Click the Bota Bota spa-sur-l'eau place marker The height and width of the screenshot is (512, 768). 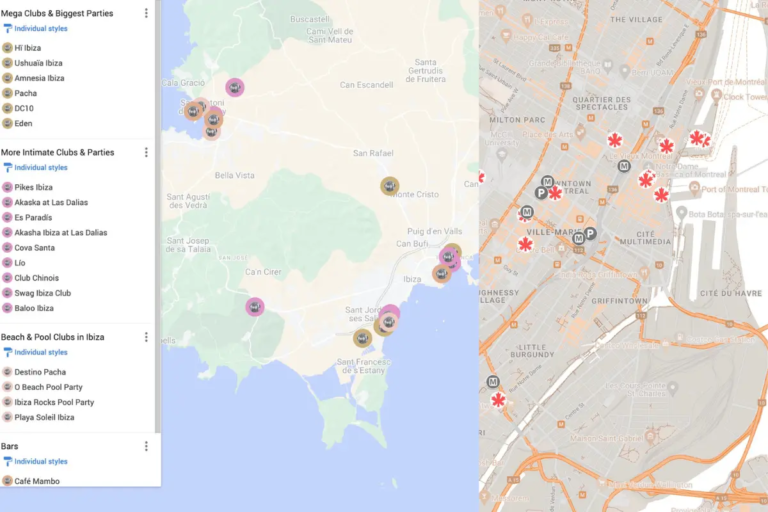(681, 213)
